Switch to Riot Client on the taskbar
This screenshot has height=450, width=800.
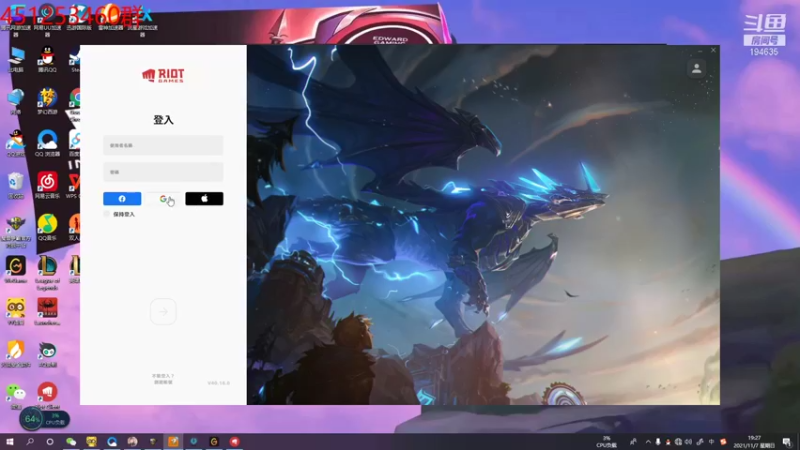coord(234,441)
